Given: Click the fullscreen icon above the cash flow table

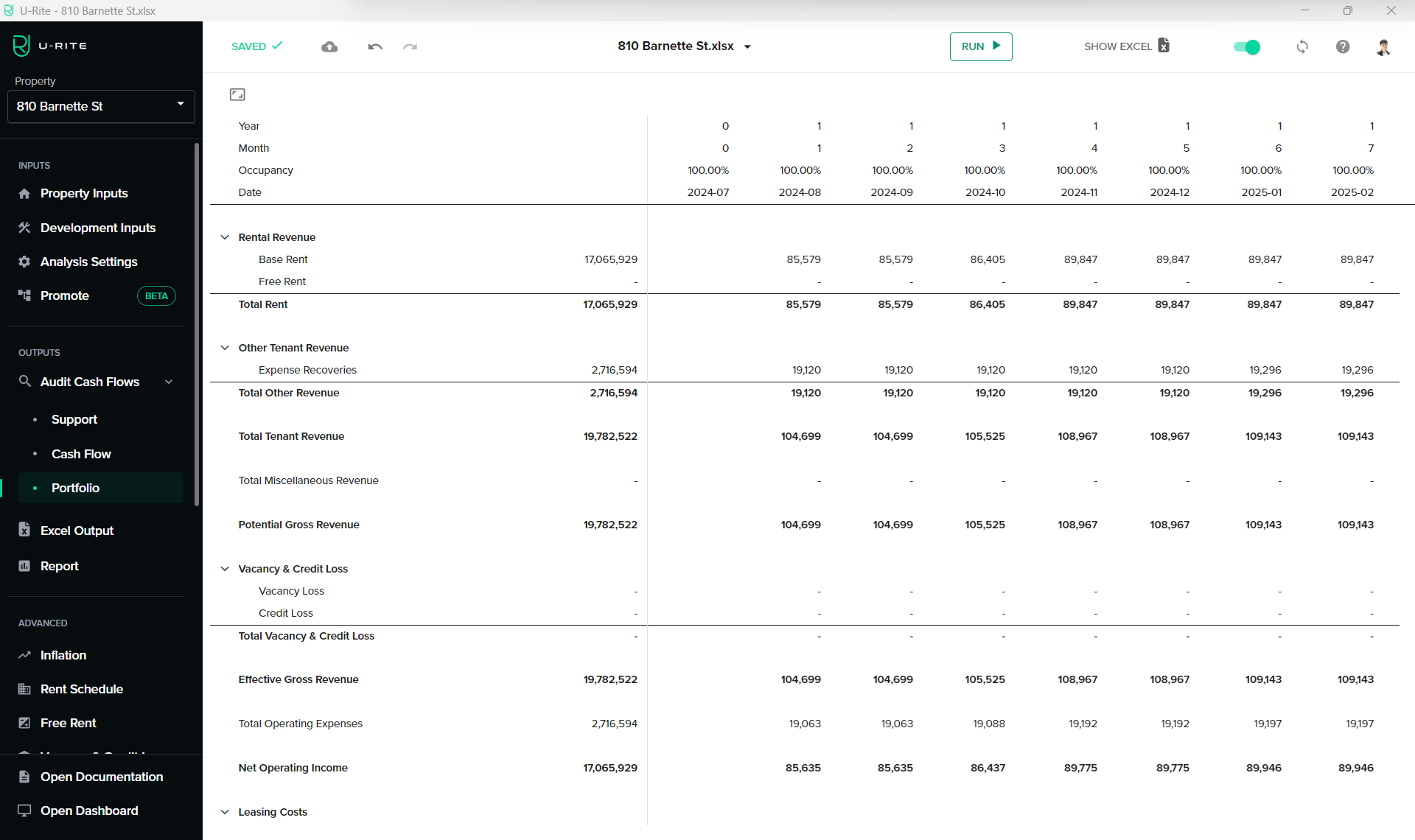Looking at the screenshot, I should (x=237, y=94).
